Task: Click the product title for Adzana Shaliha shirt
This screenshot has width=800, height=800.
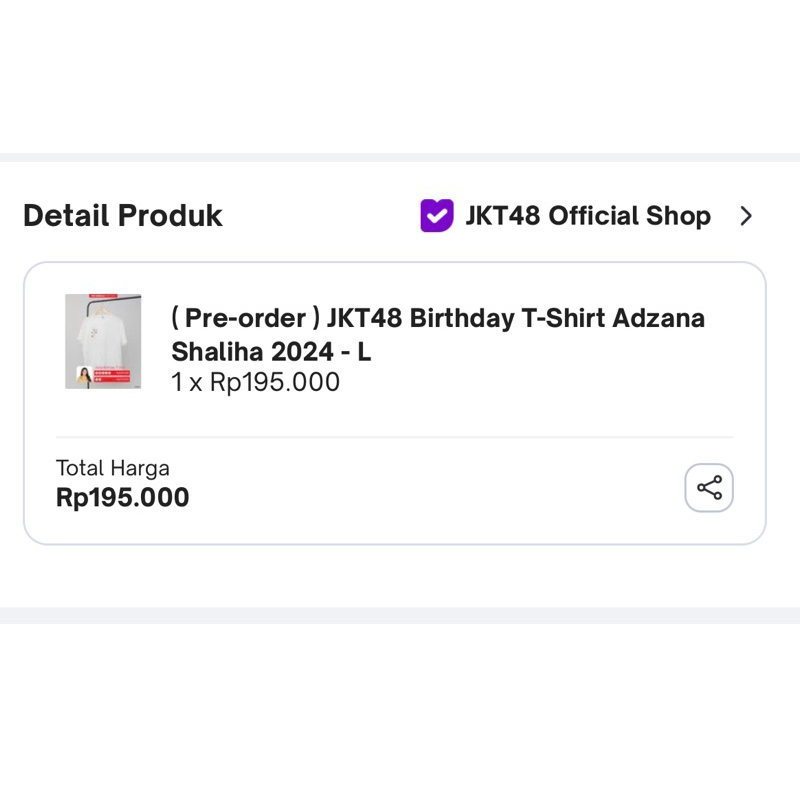Action: [437, 335]
